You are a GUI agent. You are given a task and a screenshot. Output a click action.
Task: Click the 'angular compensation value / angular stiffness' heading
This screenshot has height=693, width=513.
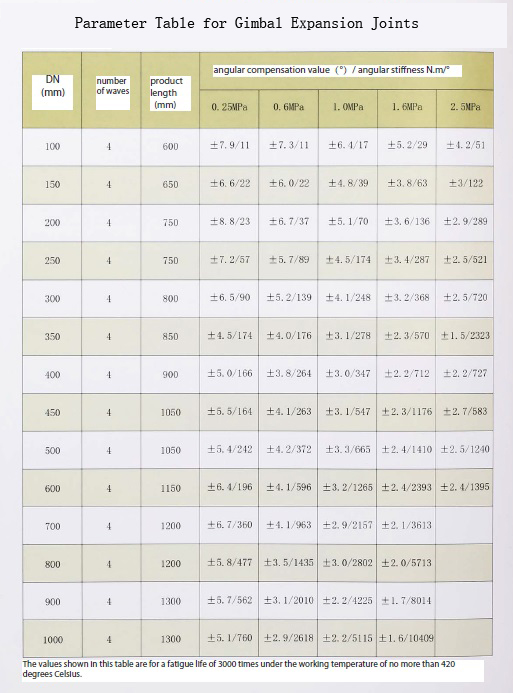[331, 70]
